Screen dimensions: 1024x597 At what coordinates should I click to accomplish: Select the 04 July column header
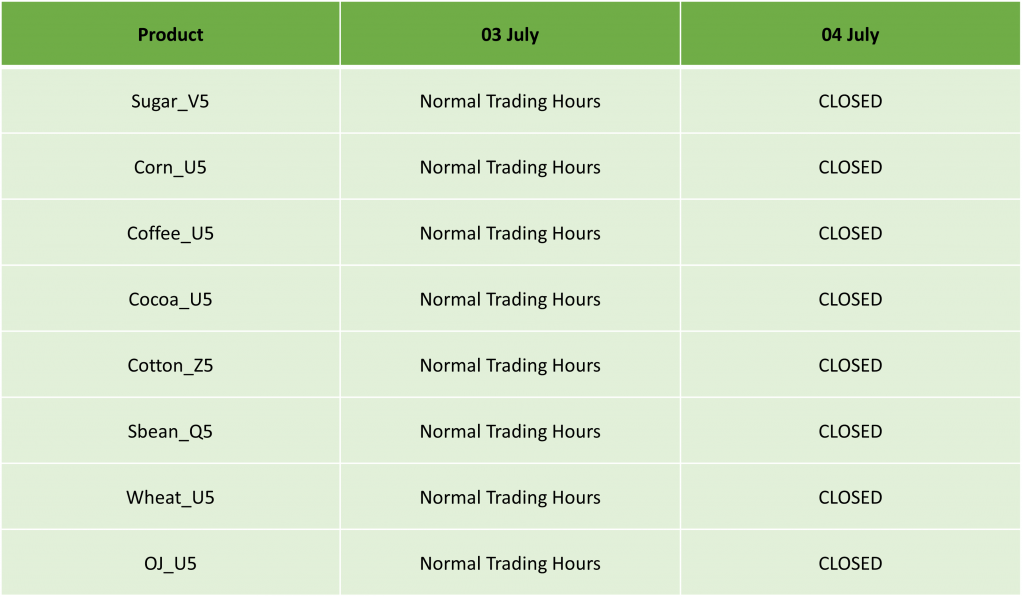tap(850, 34)
